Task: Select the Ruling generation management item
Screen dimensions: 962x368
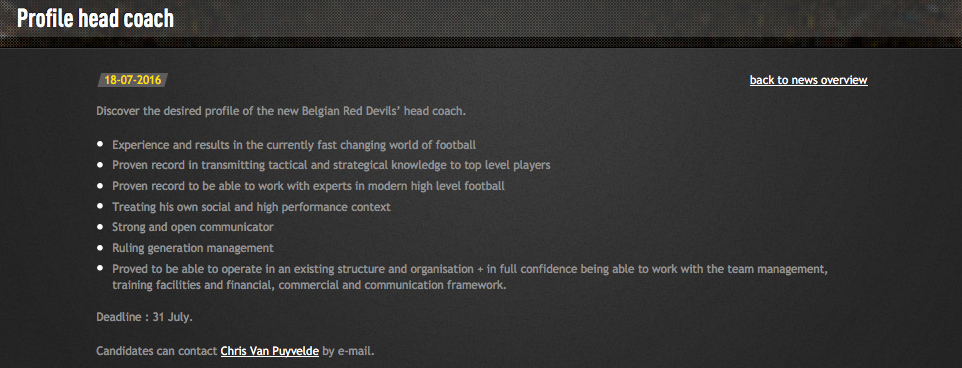Action: click(193, 248)
